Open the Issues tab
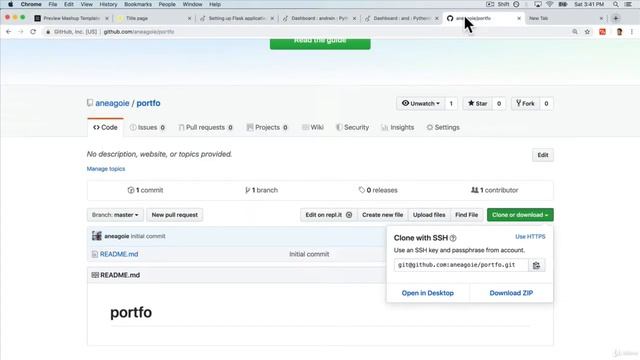 pos(147,127)
